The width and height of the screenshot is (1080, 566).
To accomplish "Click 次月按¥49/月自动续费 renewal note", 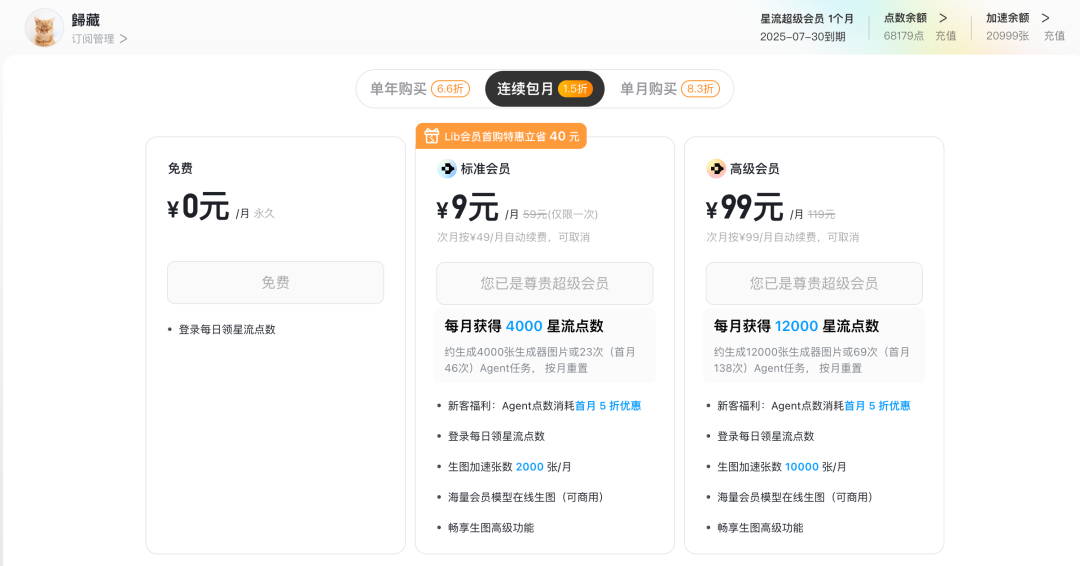I will point(513,237).
